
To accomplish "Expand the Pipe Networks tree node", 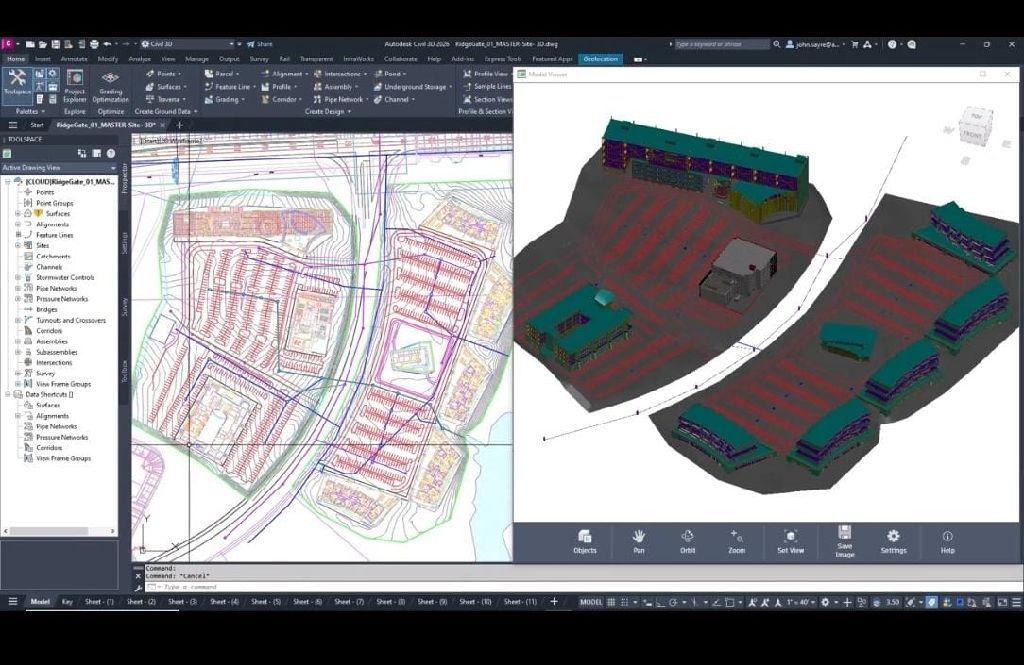I will click(18, 288).
